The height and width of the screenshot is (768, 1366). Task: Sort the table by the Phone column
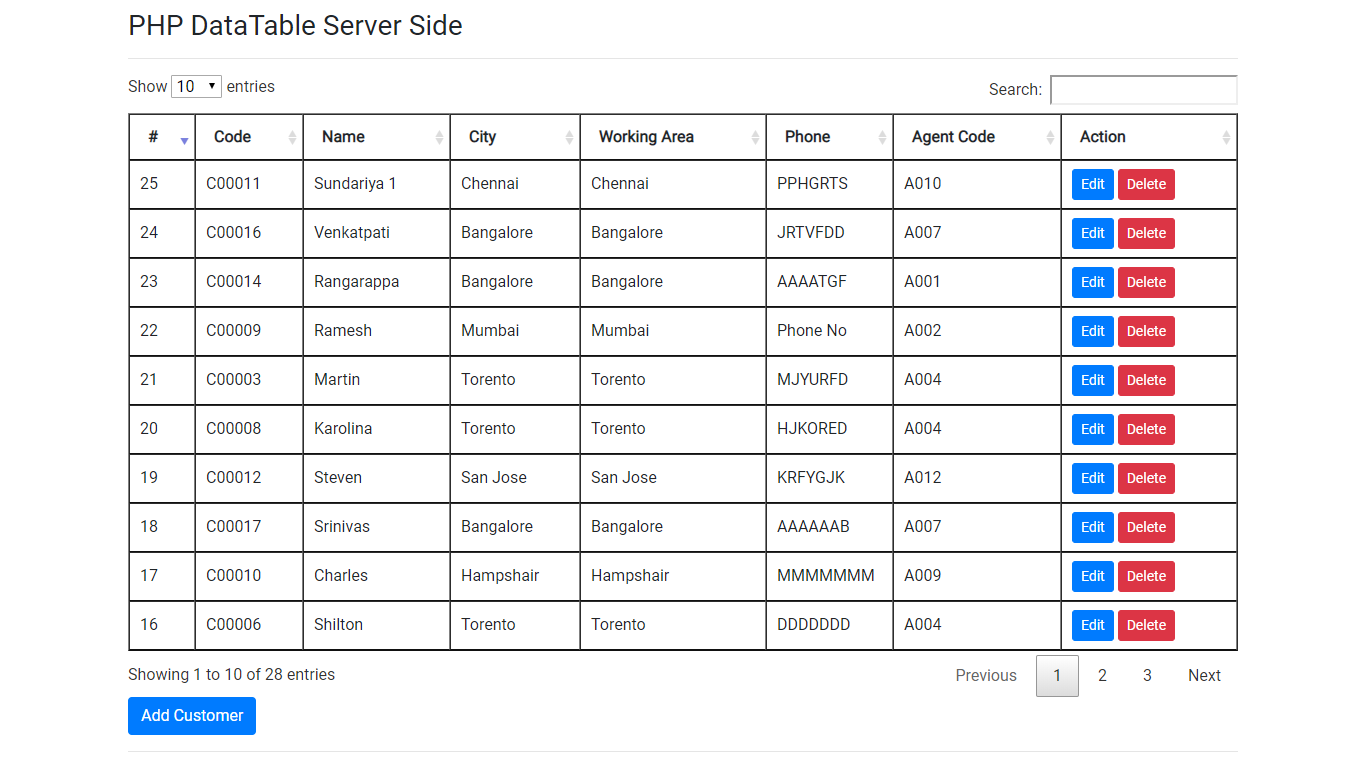tap(882, 136)
